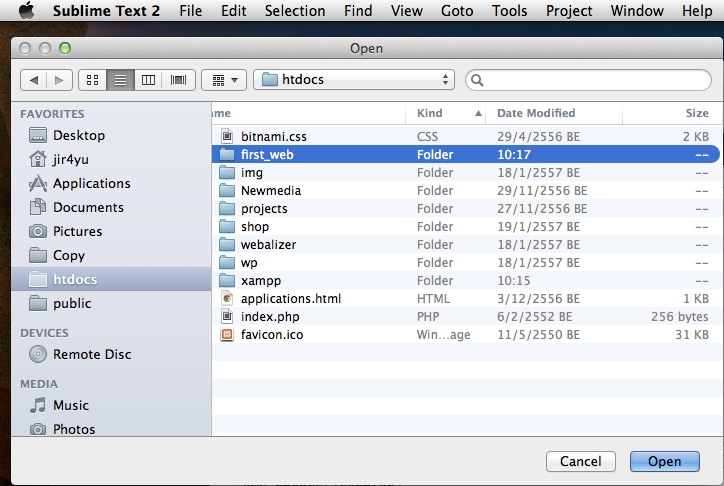724x486 pixels.
Task: Select Pictures in the sidebar
Action: pos(111,231)
